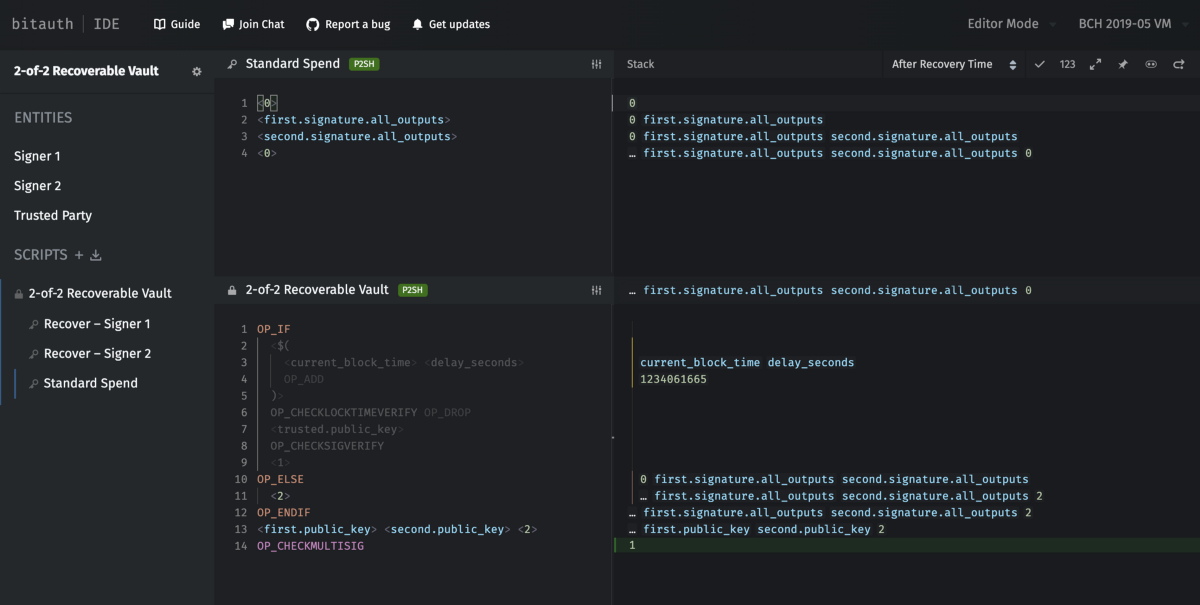Image resolution: width=1200 pixels, height=605 pixels.
Task: Open the Standard Spend script settings (sliders icon)
Action: [x=597, y=63]
